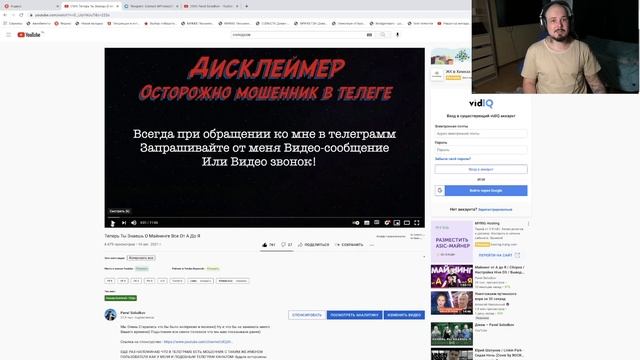This screenshot has height=360, width=640.
Task: Click the ПОДЕЛИТЬСЯ share button
Action: (313, 245)
